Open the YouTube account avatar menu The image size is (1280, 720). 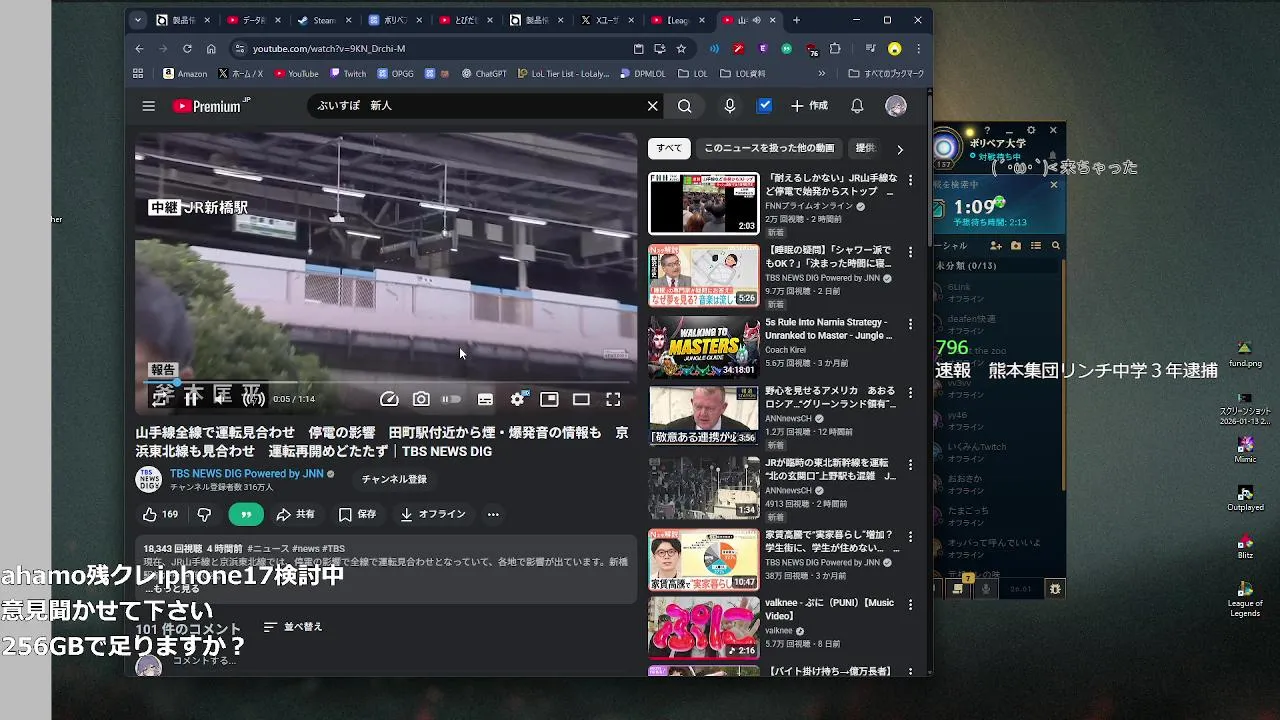[896, 106]
